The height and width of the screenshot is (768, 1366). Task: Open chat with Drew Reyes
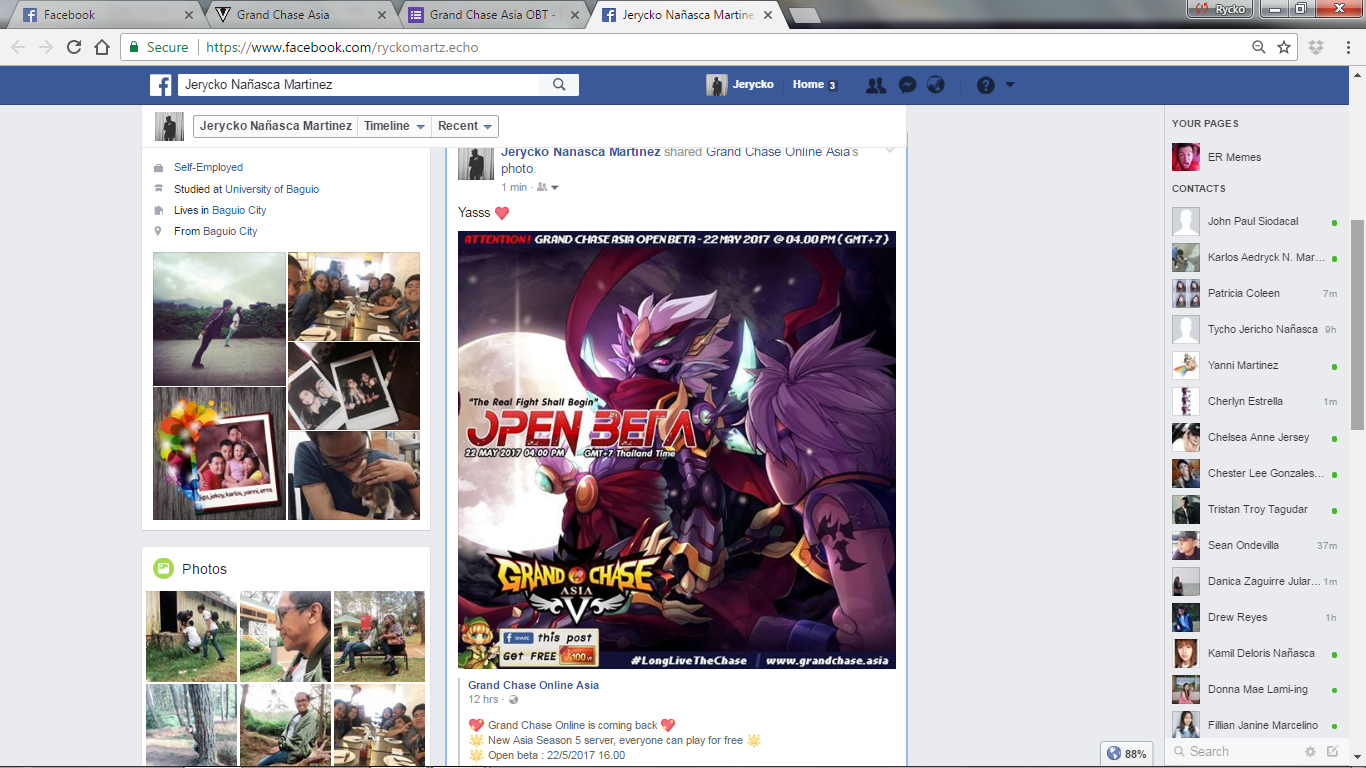pyautogui.click(x=1258, y=617)
